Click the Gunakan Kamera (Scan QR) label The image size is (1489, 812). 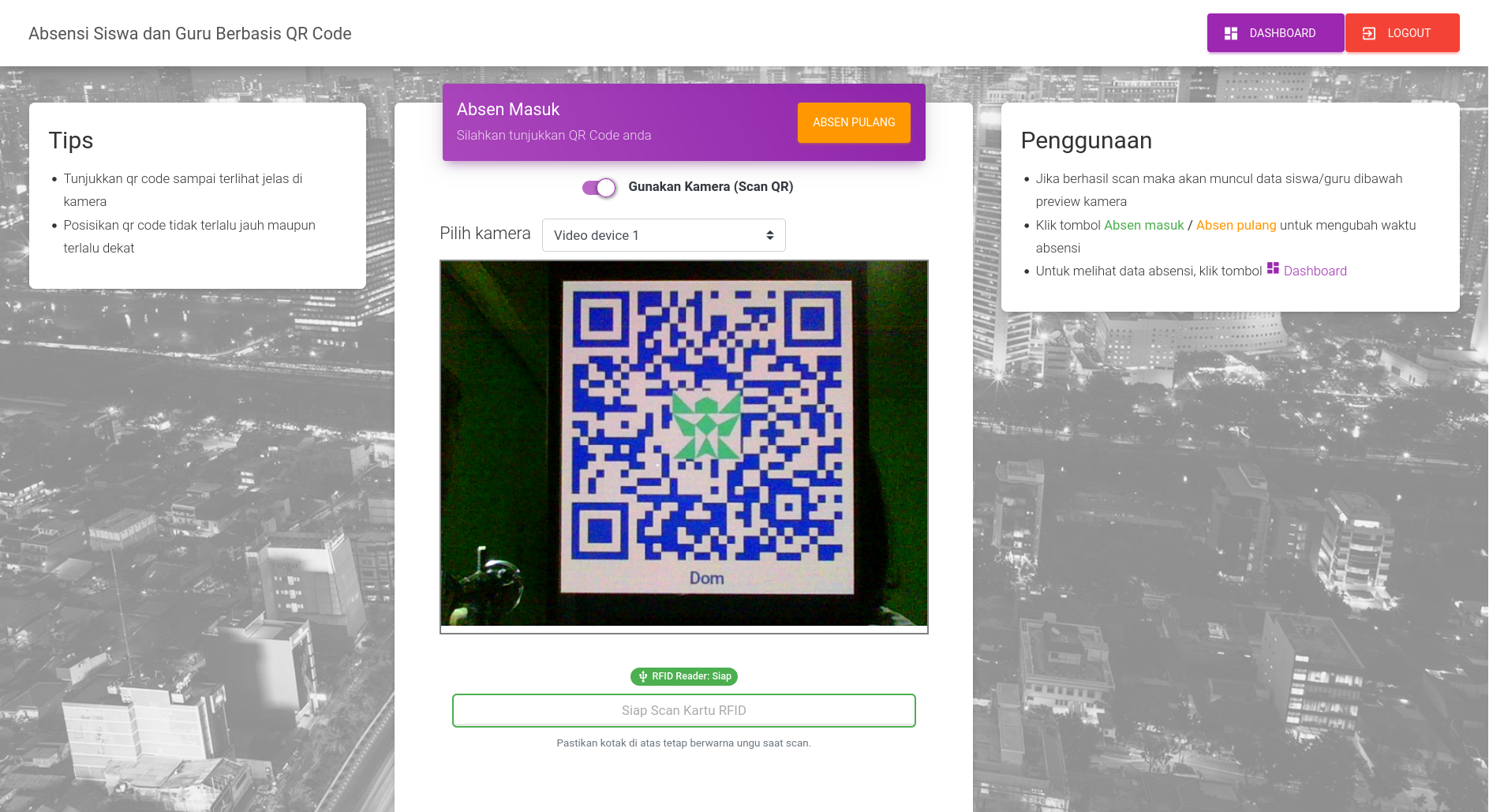(710, 187)
